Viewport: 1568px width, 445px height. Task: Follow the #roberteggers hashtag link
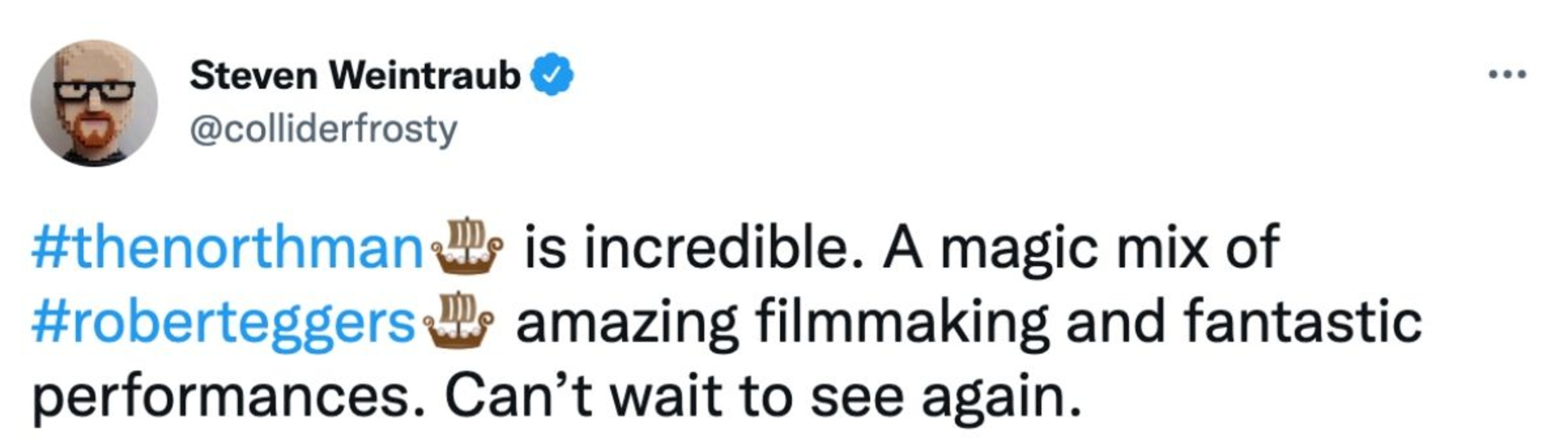pyautogui.click(x=223, y=323)
